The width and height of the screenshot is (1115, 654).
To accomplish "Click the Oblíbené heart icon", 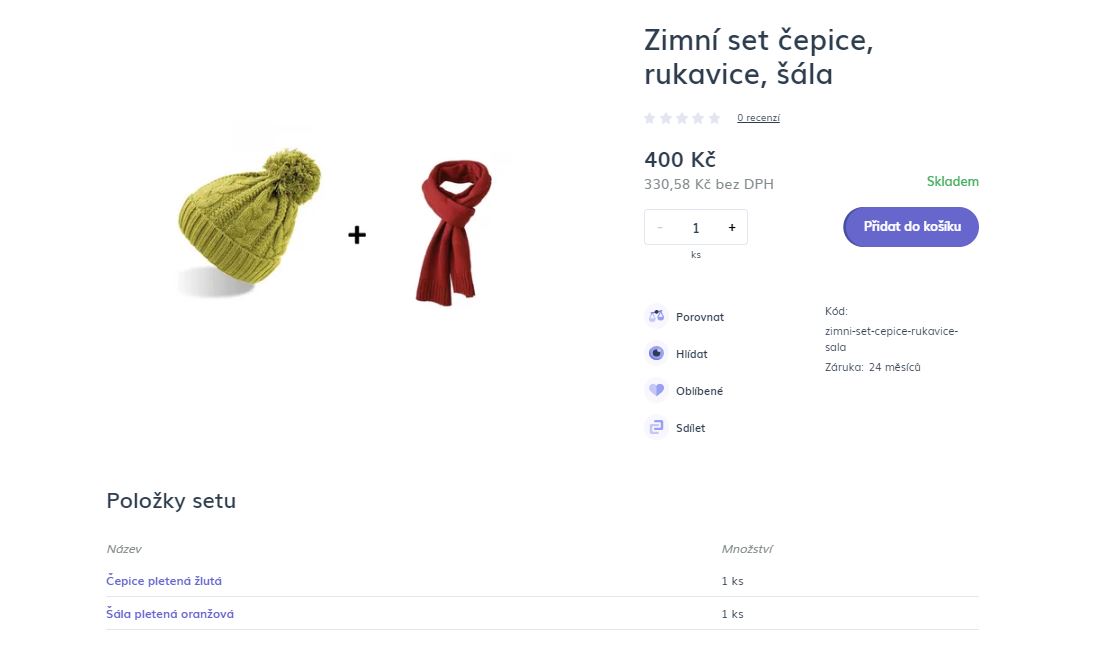I will pos(657,390).
